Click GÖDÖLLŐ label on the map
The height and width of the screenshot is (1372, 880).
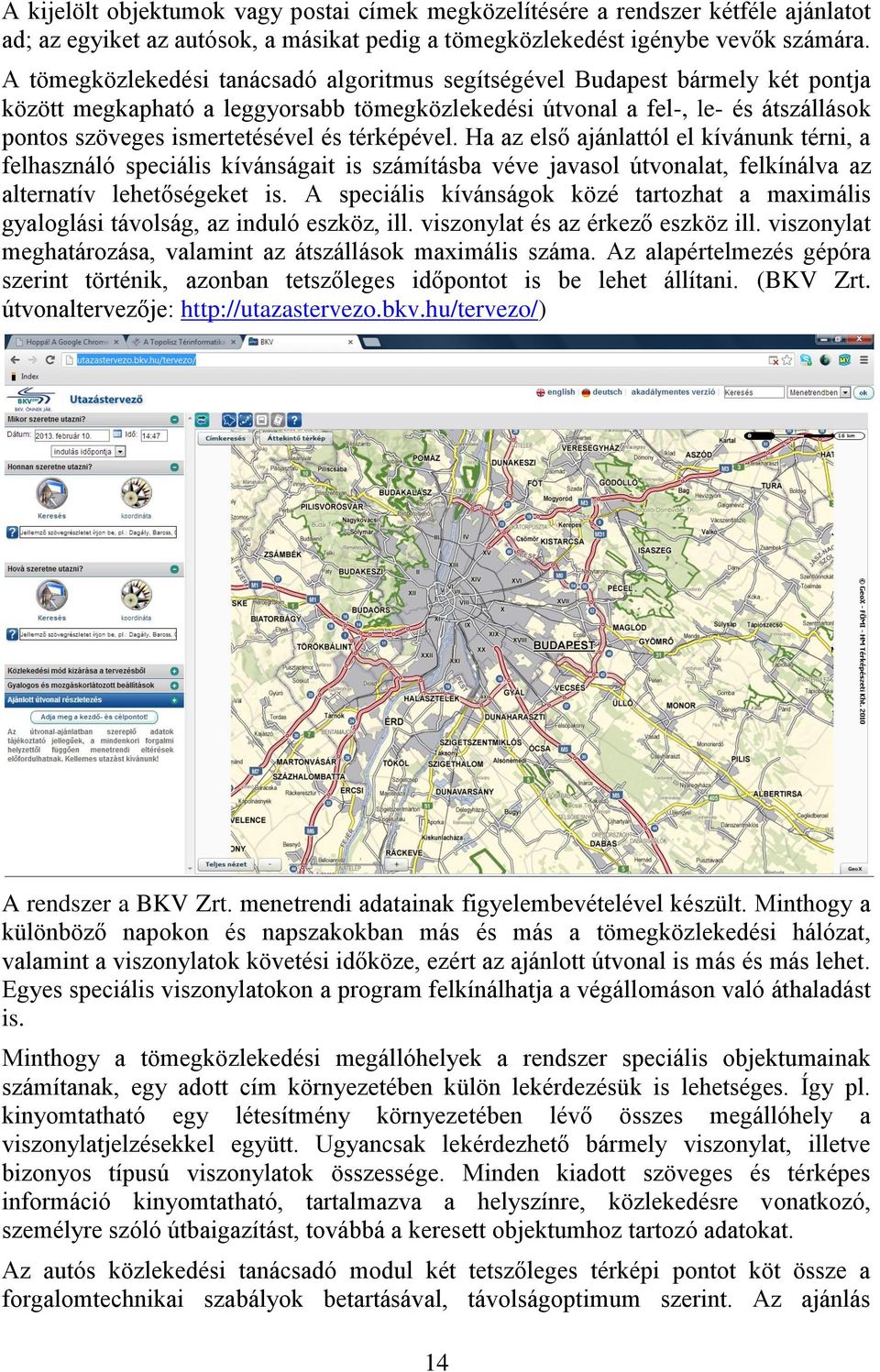[618, 482]
